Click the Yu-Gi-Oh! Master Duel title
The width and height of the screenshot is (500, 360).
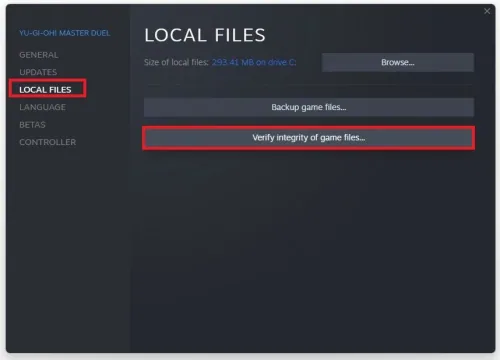(x=64, y=33)
